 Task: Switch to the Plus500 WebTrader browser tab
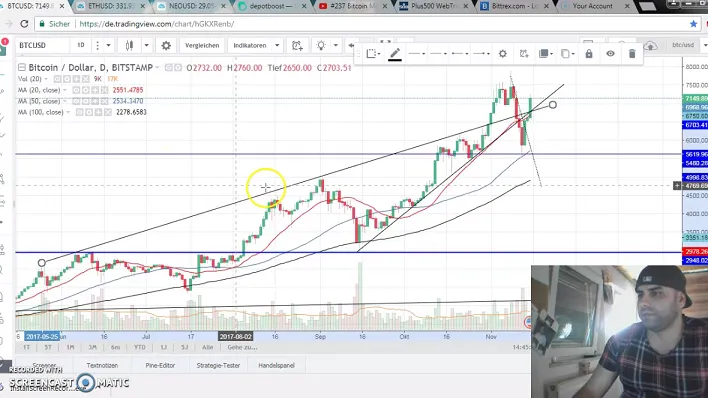(x=433, y=6)
